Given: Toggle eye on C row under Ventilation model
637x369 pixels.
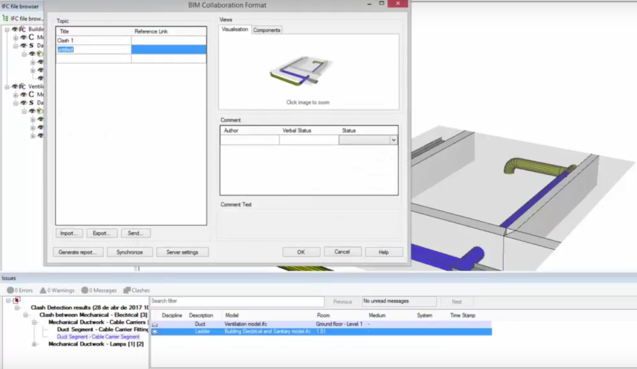Looking at the screenshot, I should 23,94.
